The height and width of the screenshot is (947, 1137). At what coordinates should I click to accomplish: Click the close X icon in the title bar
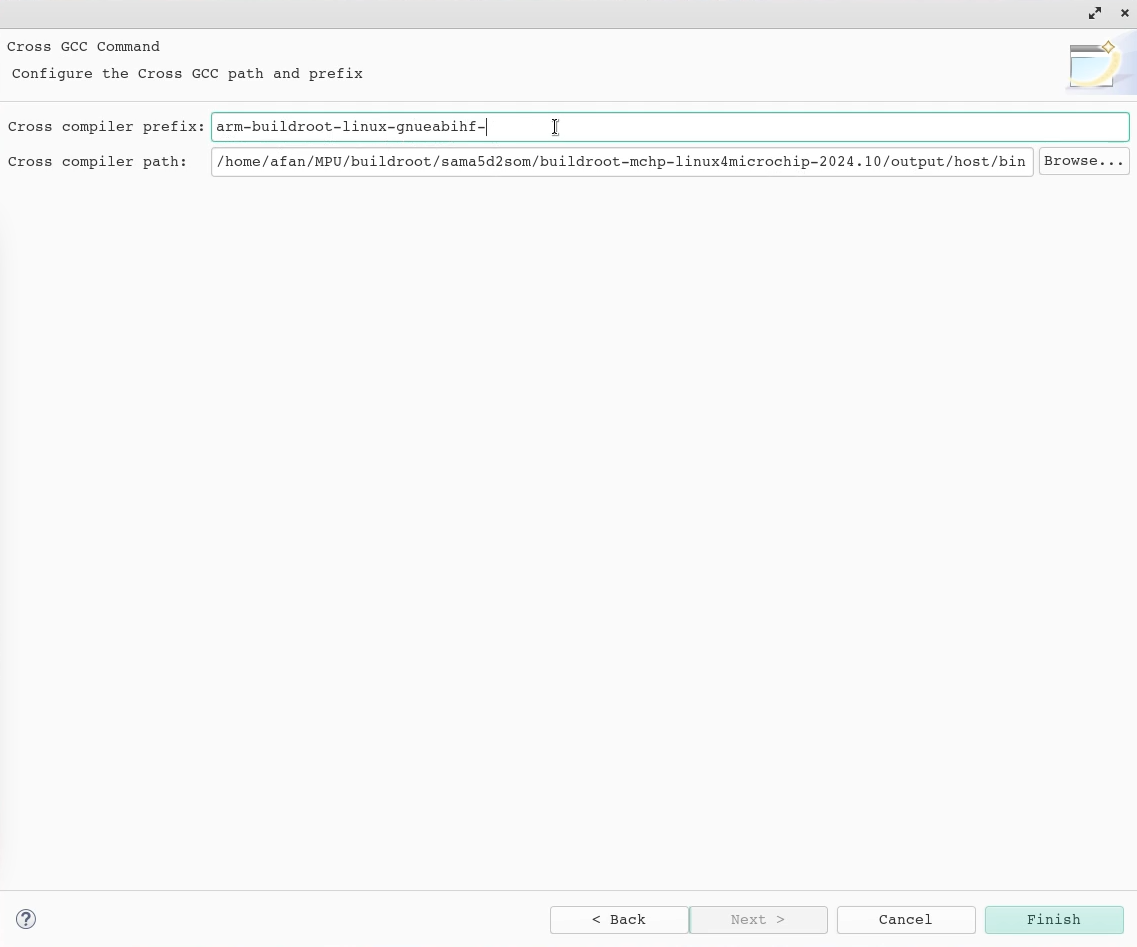[x=1124, y=13]
